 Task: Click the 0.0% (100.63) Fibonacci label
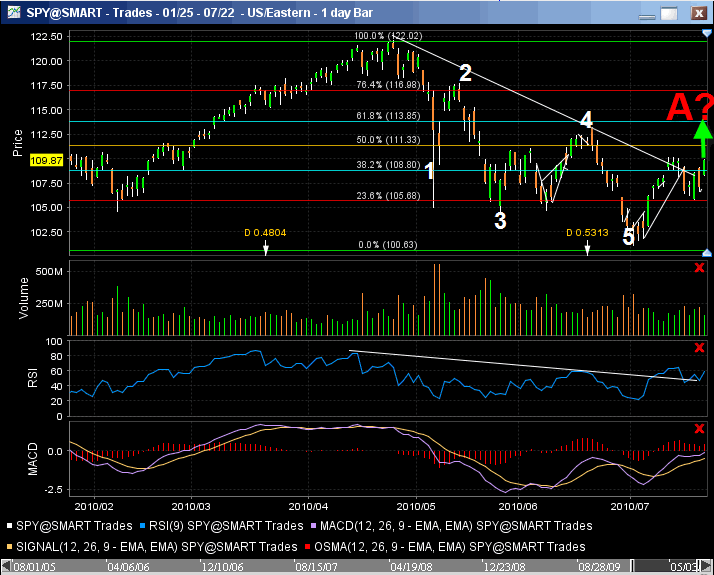pos(388,245)
